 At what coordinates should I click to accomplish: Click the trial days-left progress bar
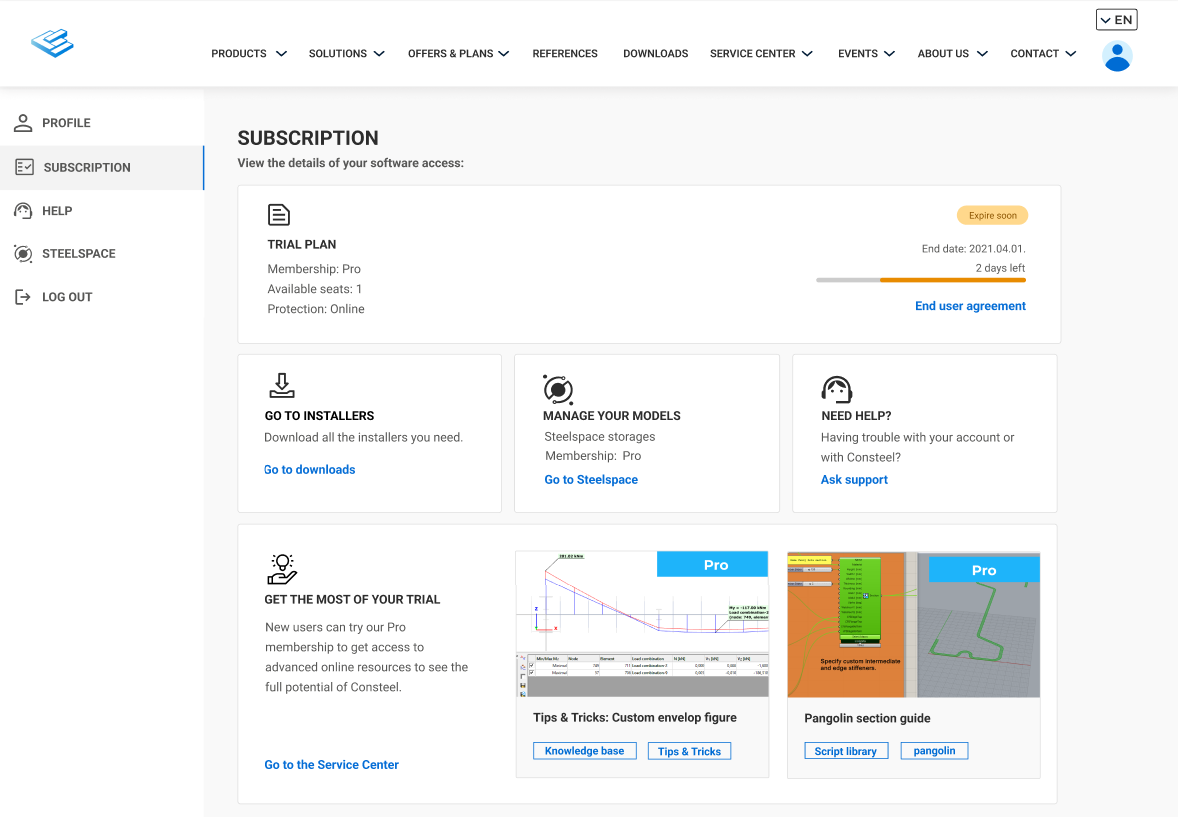click(921, 280)
